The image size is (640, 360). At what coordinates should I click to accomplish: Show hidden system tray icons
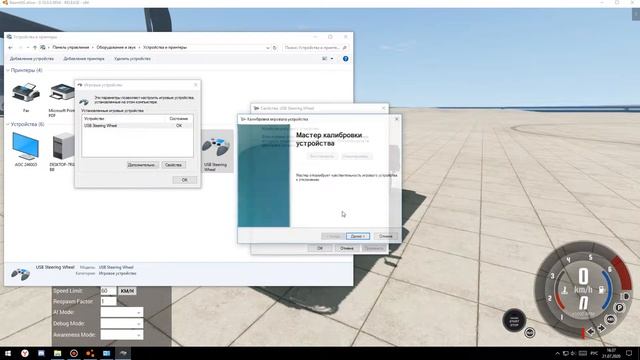[x=557, y=353]
